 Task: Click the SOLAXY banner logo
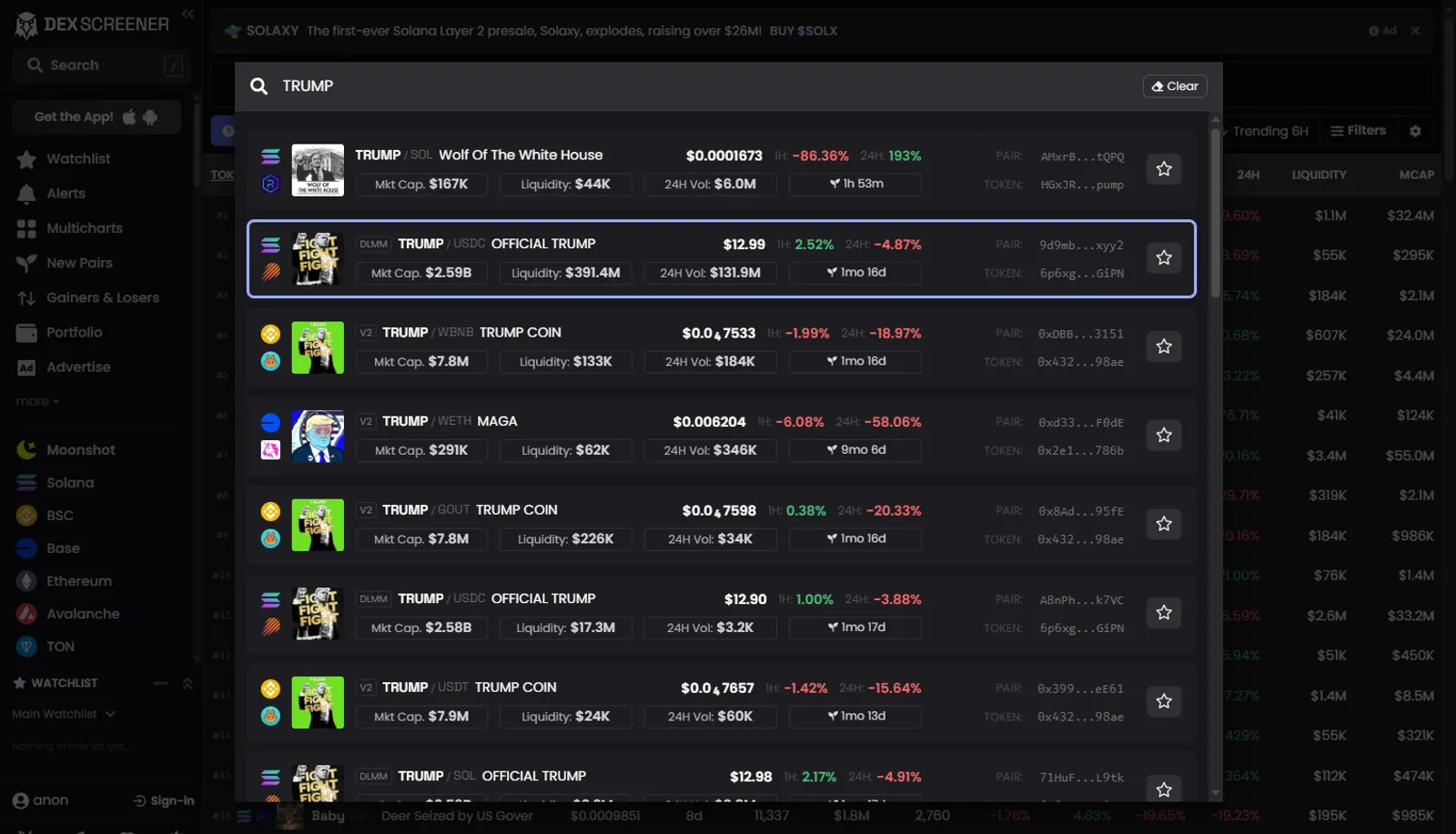[x=233, y=31]
